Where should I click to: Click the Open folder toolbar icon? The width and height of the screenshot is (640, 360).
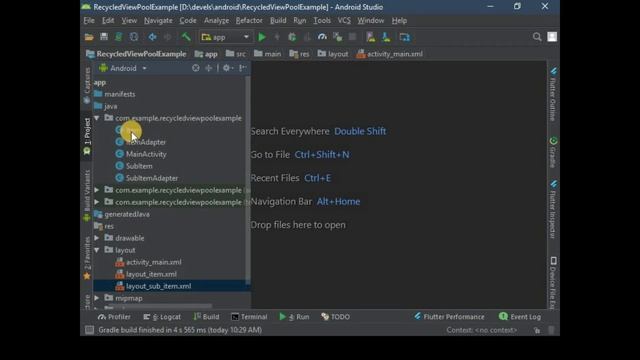pyautogui.click(x=89, y=37)
